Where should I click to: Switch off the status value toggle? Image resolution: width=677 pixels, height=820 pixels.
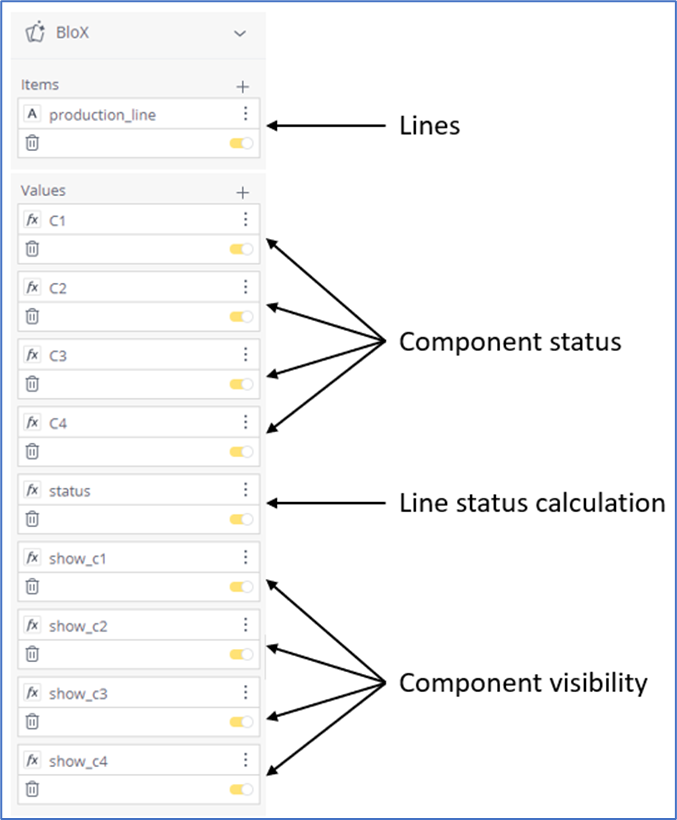[241, 519]
